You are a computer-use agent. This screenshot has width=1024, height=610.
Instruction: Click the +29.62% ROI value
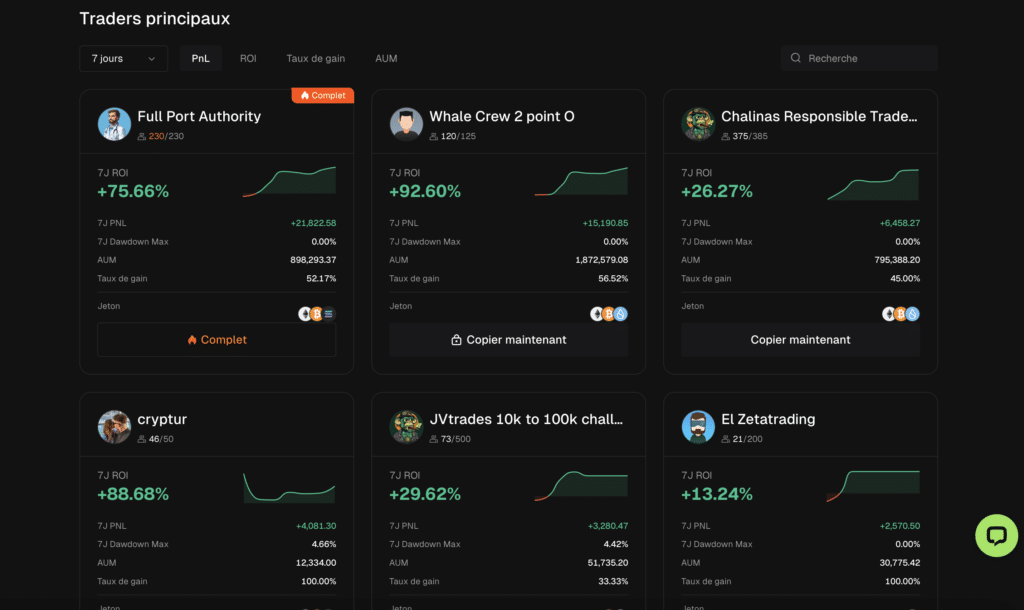[425, 494]
